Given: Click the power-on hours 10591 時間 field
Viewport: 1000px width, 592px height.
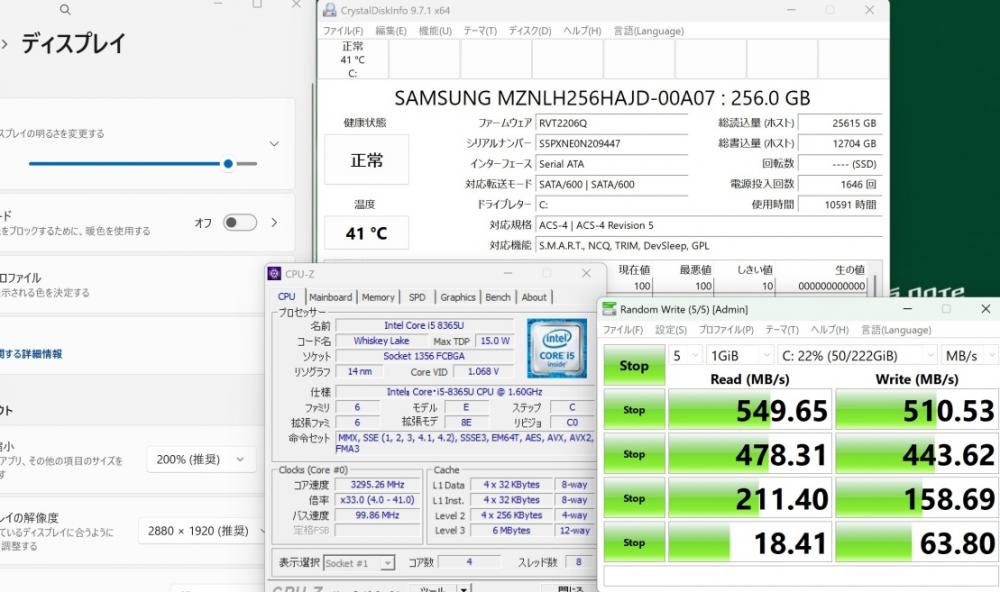Looking at the screenshot, I should tap(840, 205).
